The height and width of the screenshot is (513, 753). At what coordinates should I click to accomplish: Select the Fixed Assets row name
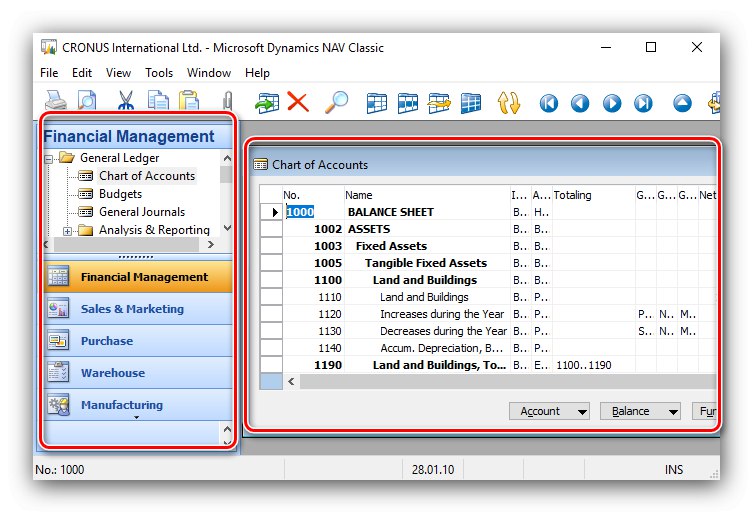(391, 246)
